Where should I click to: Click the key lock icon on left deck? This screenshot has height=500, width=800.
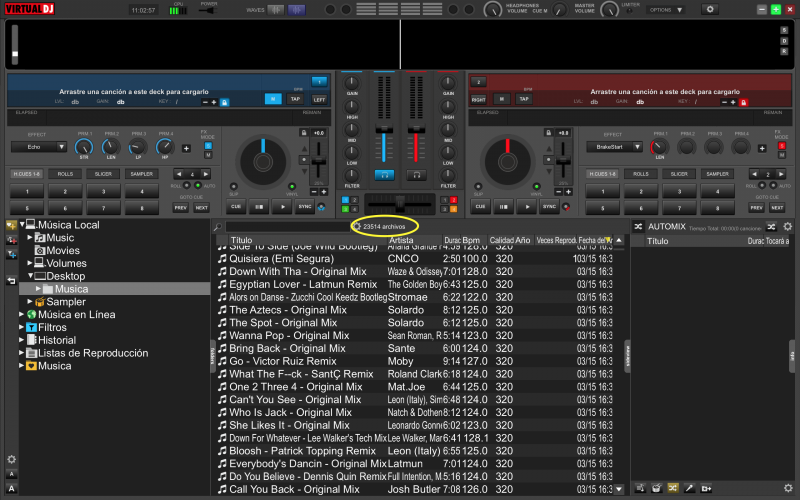point(224,103)
